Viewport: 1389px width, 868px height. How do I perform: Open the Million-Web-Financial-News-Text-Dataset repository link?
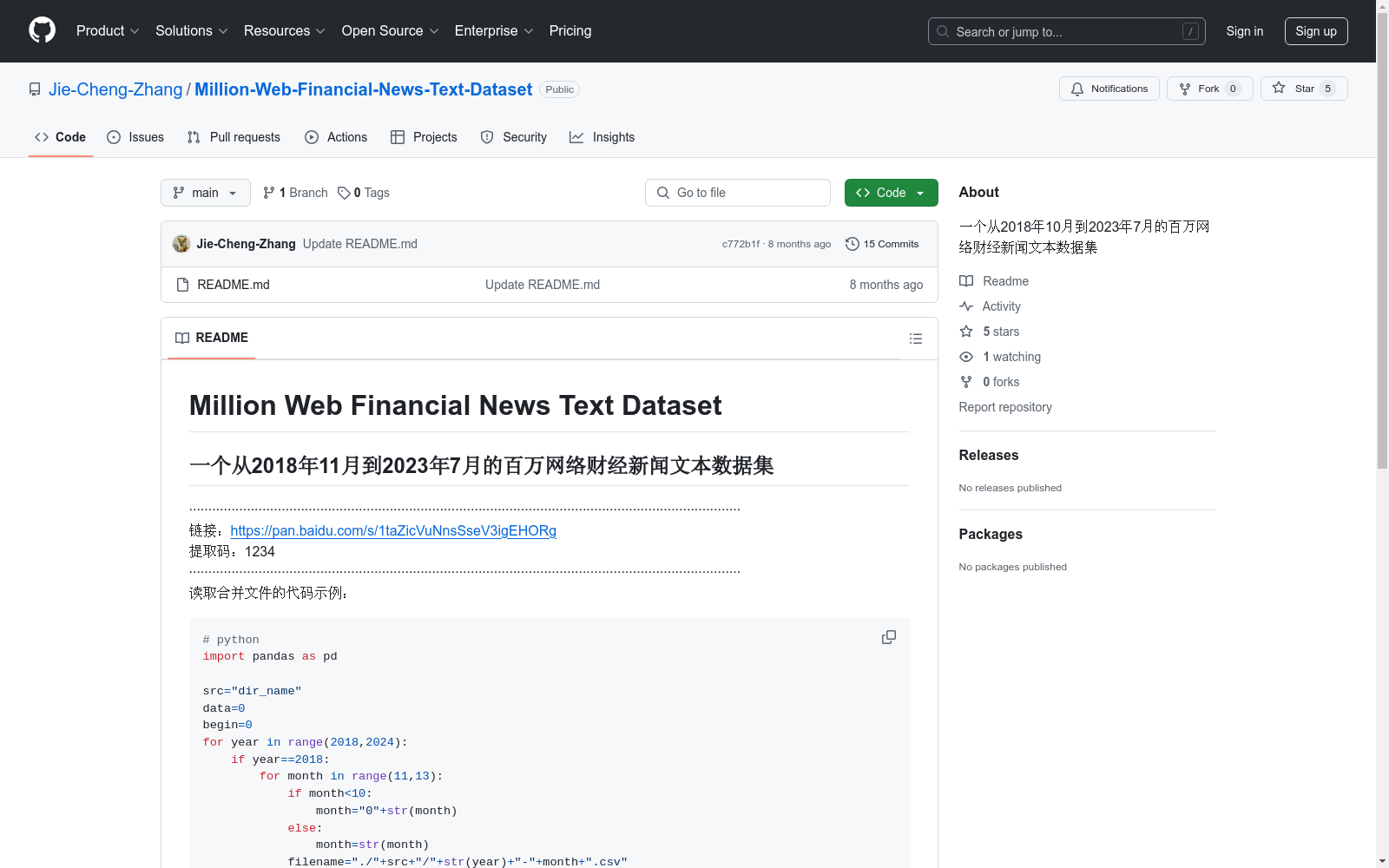pos(364,89)
